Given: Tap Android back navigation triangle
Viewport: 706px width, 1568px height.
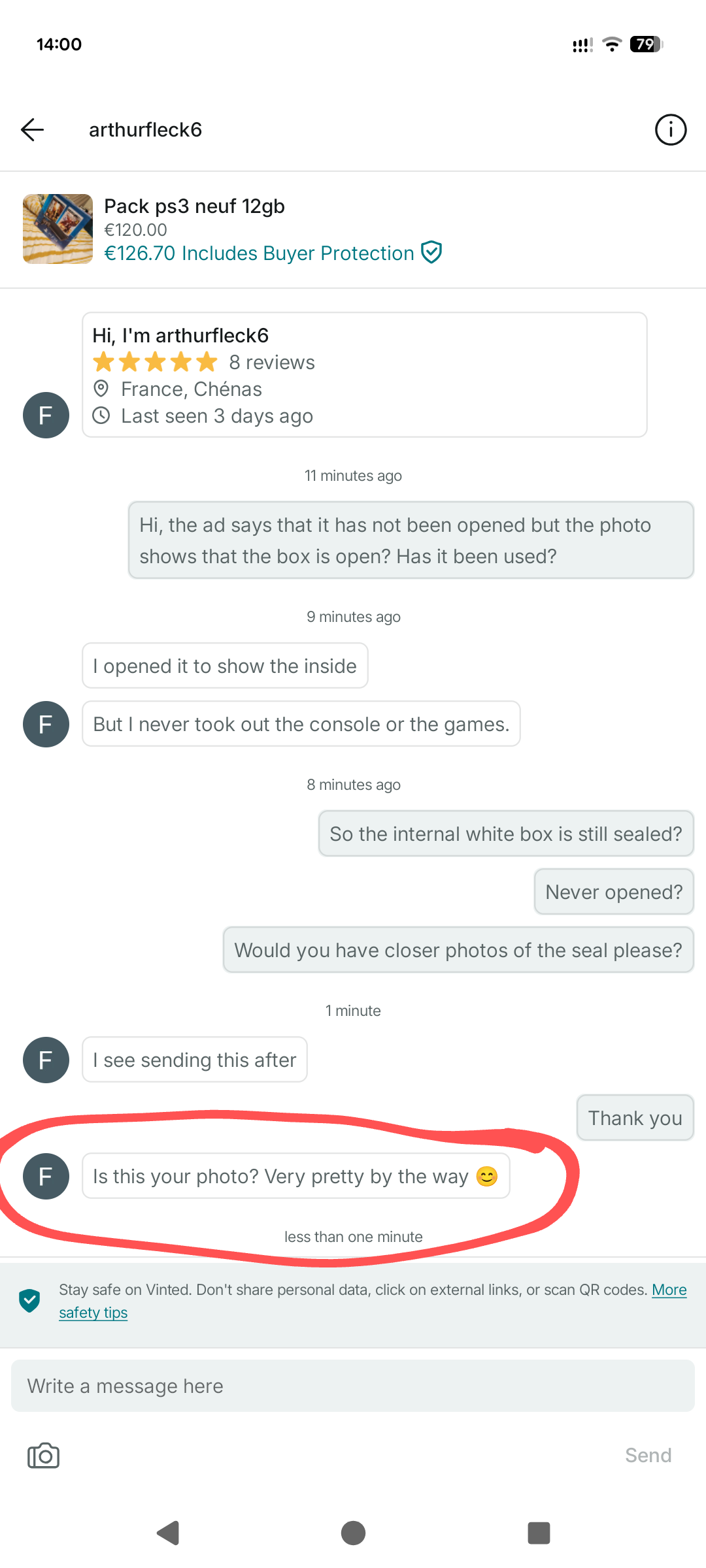Looking at the screenshot, I should (x=169, y=1533).
